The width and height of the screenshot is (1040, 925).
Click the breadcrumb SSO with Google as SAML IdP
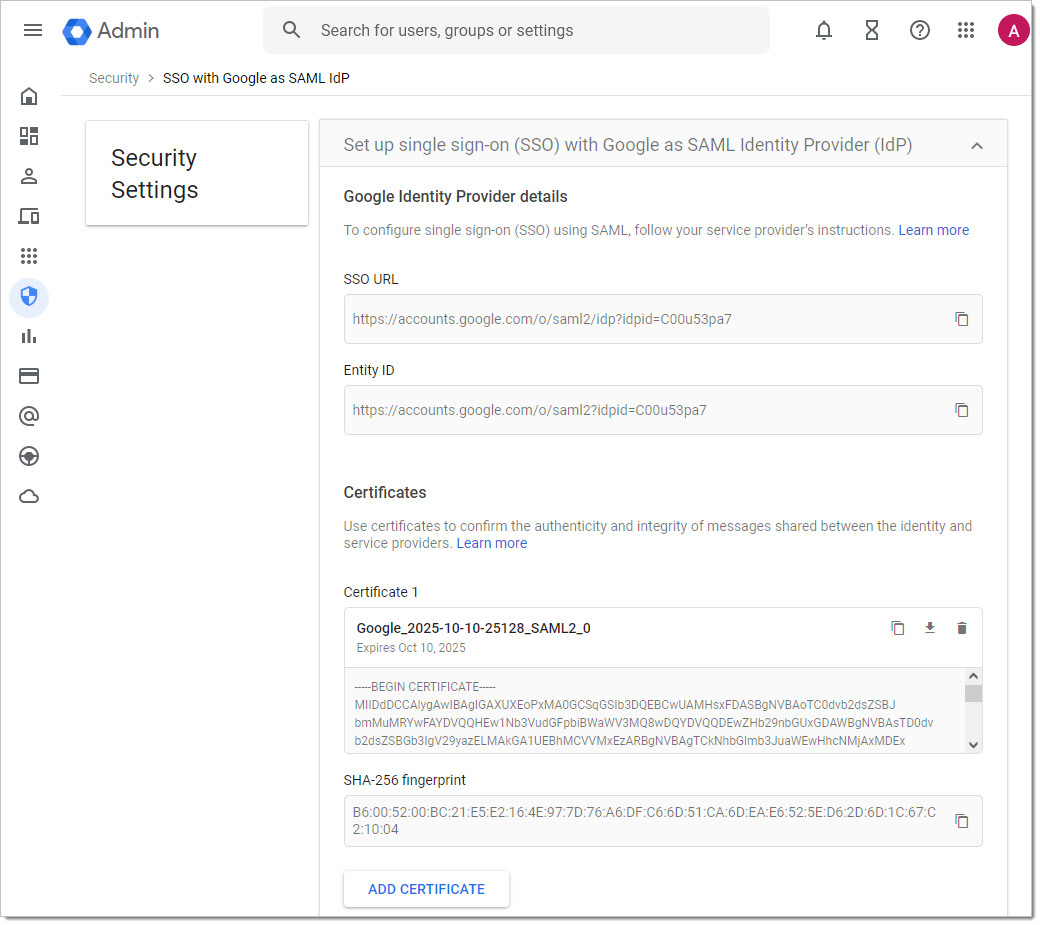pyautogui.click(x=256, y=78)
